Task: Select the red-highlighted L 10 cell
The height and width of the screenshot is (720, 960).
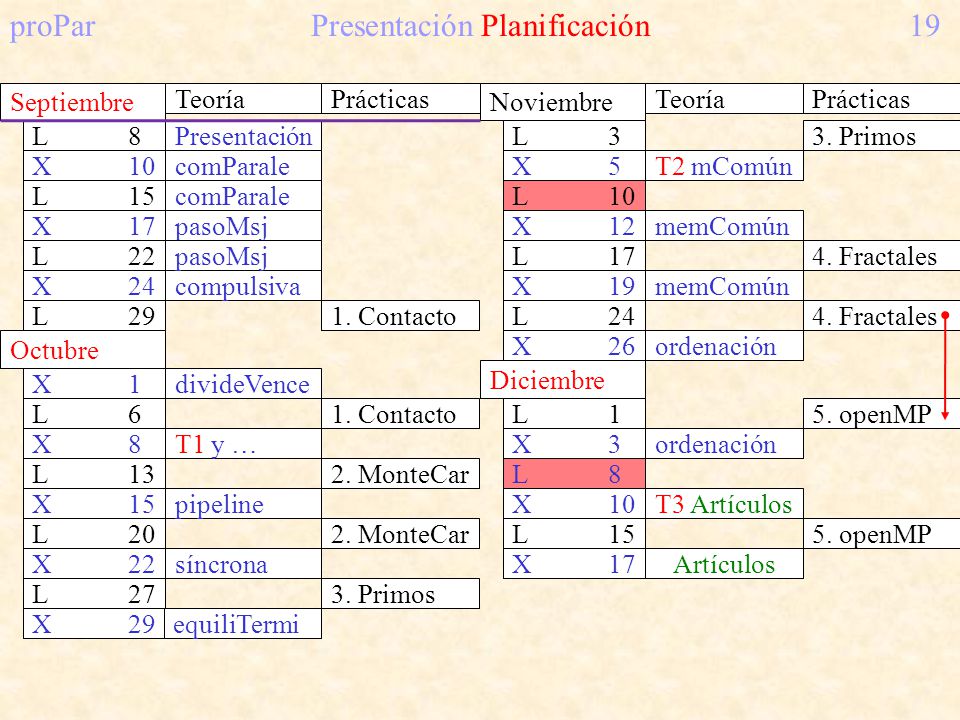Action: [574, 196]
